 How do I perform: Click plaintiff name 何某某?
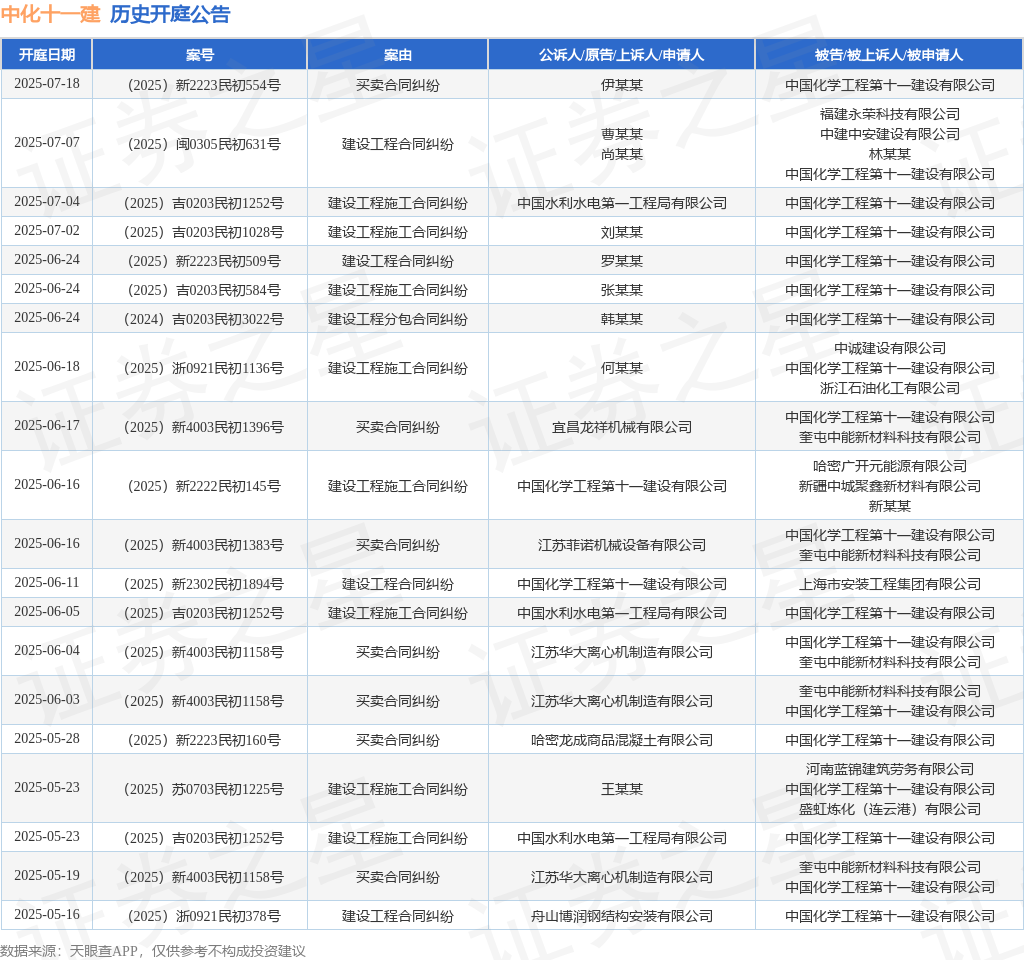pyautogui.click(x=621, y=368)
